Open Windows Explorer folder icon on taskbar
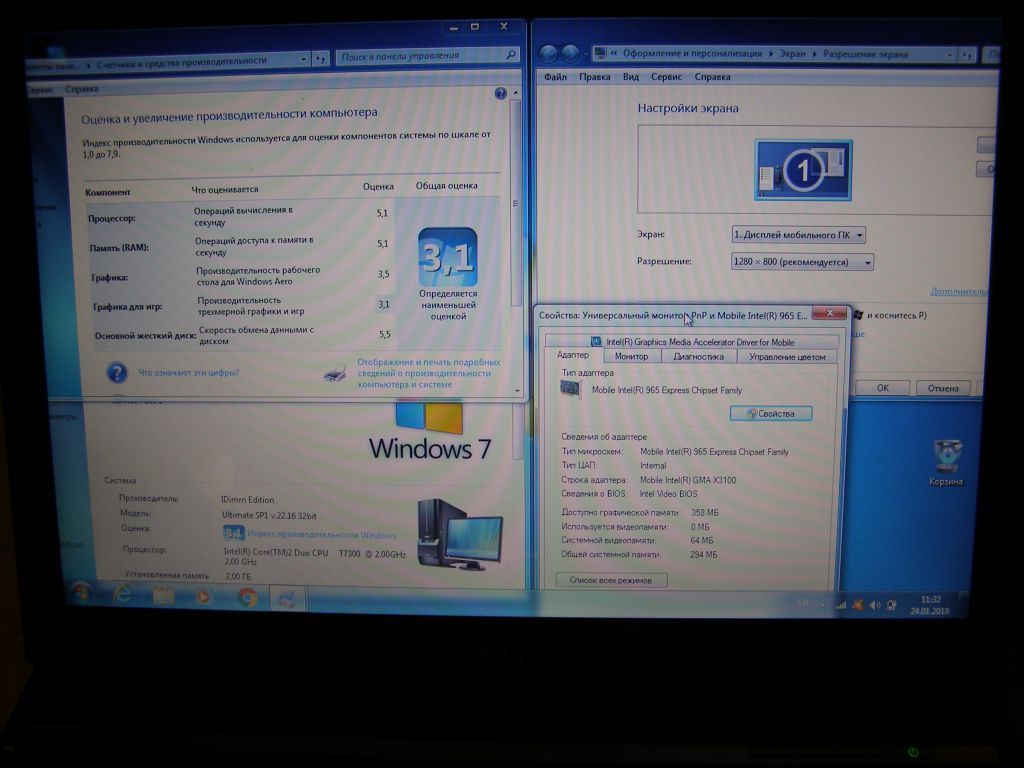1024x768 pixels. click(163, 595)
